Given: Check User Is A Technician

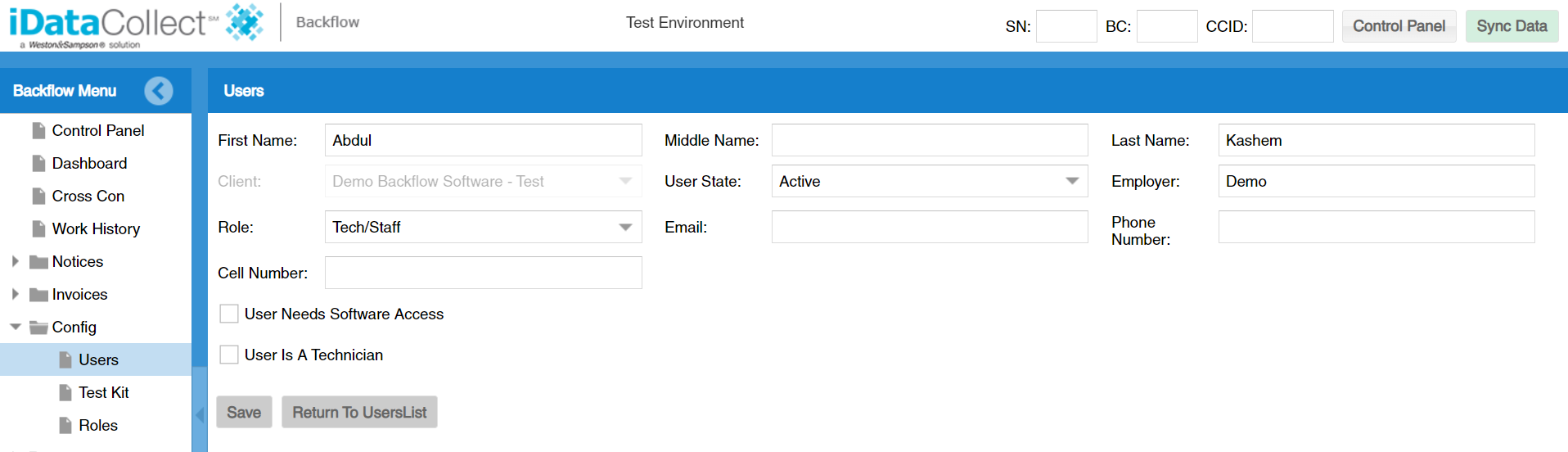Looking at the screenshot, I should pos(229,355).
